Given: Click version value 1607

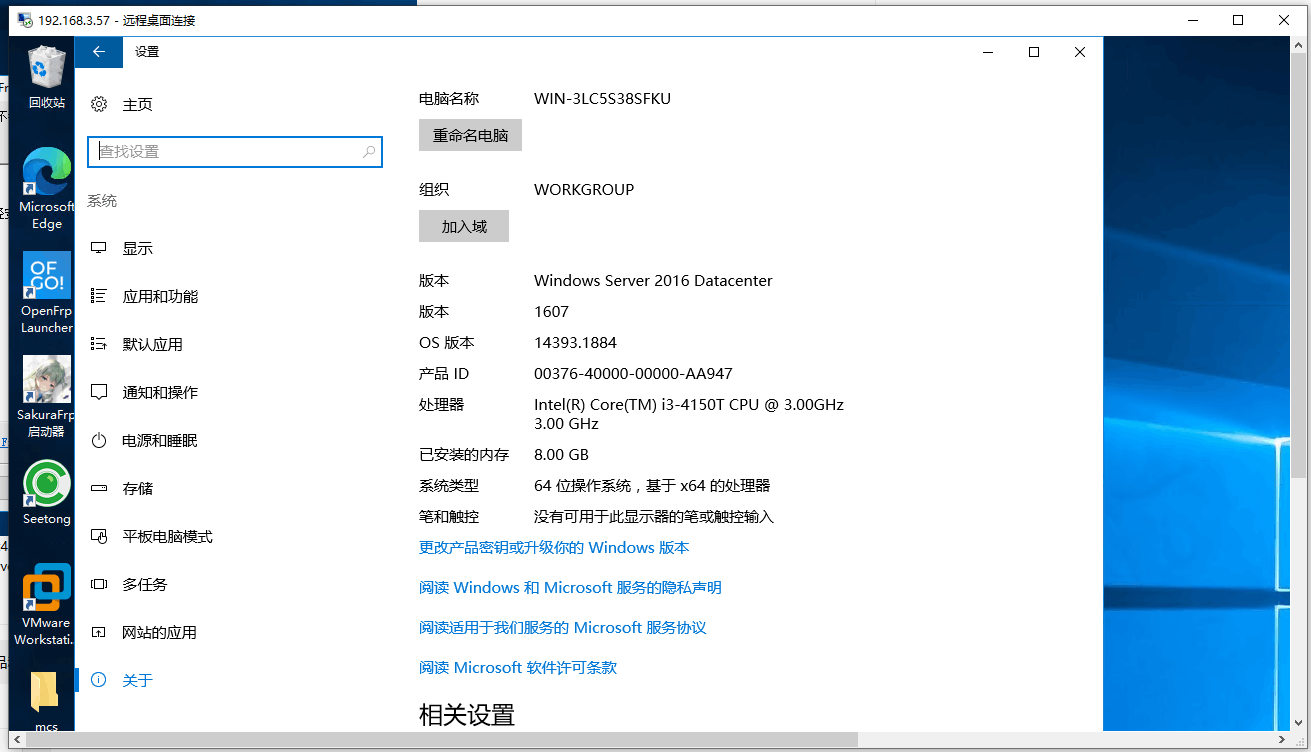Looking at the screenshot, I should pyautogui.click(x=551, y=311).
